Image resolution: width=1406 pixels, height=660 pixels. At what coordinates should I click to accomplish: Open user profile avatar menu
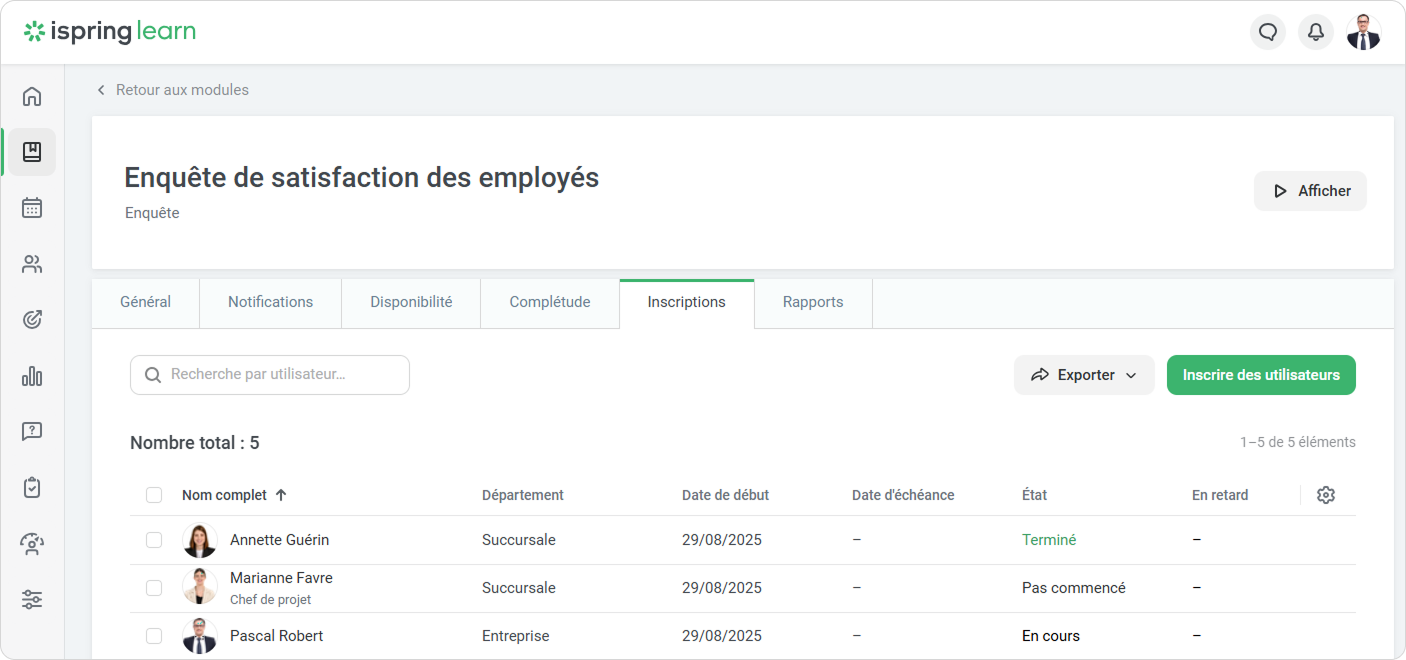point(1363,32)
